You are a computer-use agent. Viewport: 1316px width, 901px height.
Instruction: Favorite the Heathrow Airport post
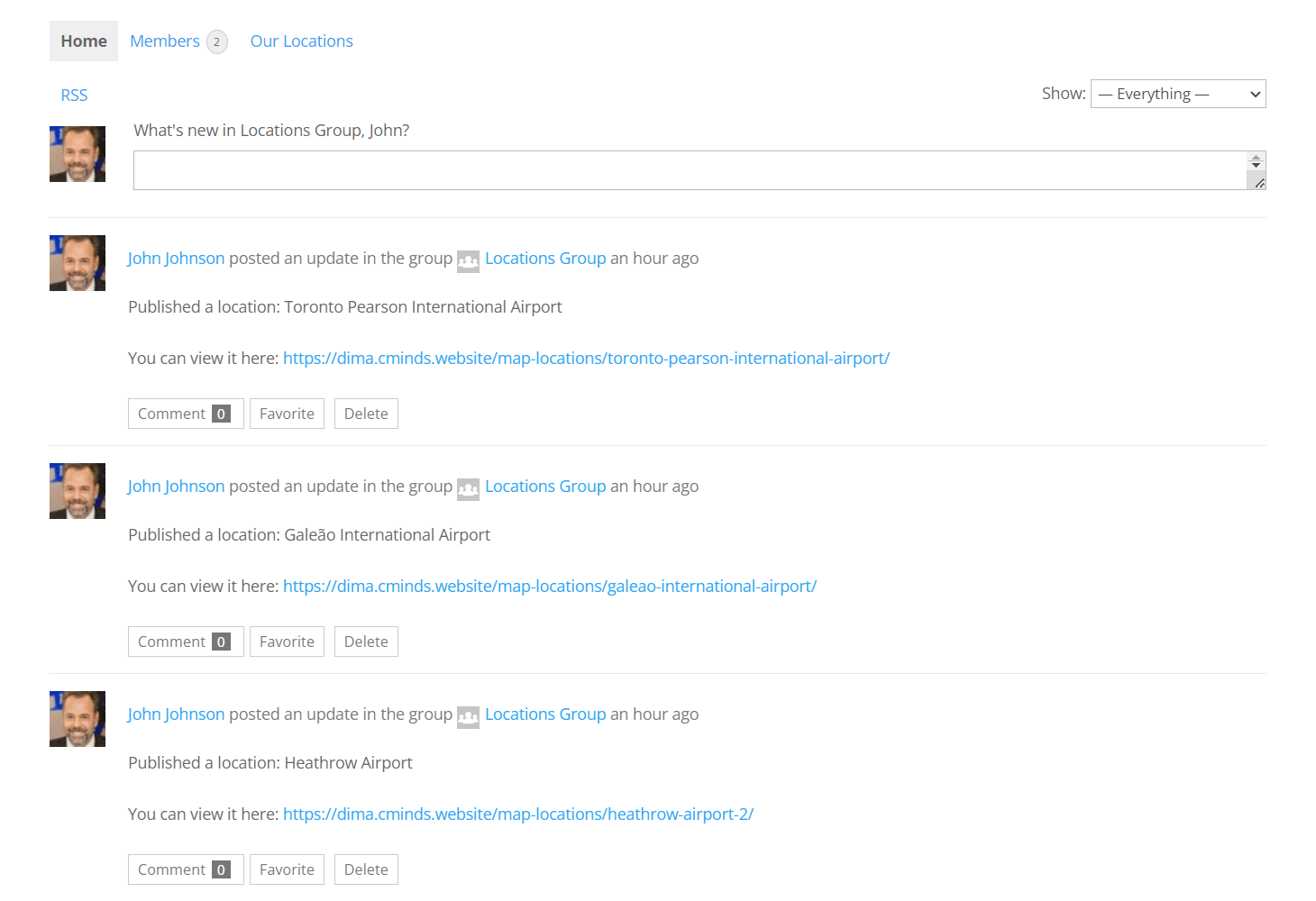[x=287, y=869]
